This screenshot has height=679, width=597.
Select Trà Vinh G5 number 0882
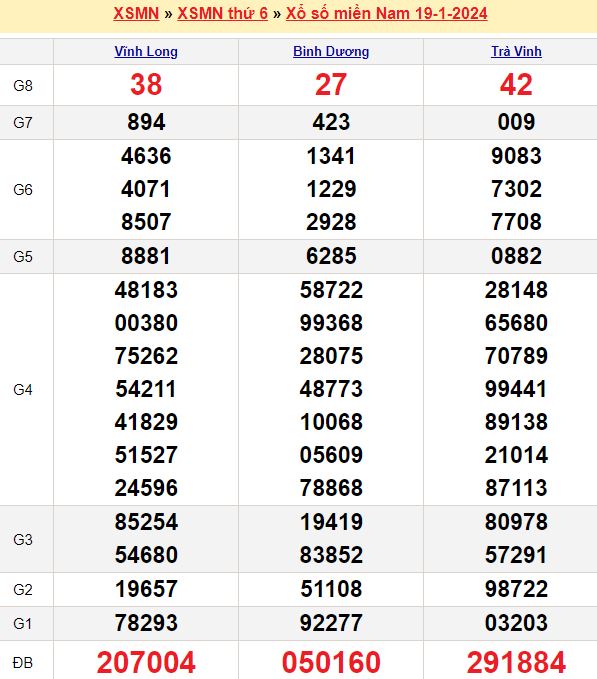[516, 256]
